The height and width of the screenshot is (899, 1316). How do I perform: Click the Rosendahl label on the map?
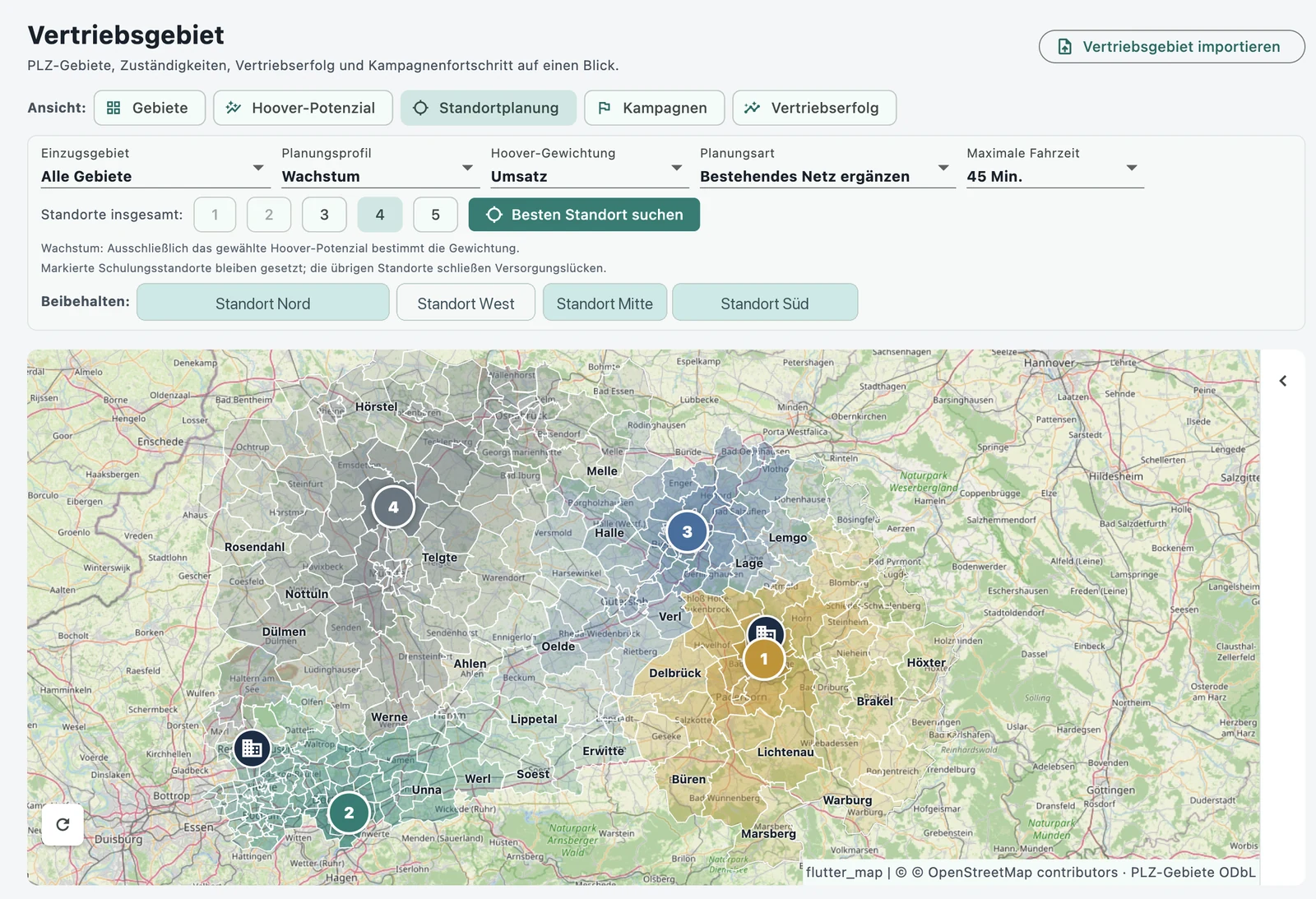point(255,547)
